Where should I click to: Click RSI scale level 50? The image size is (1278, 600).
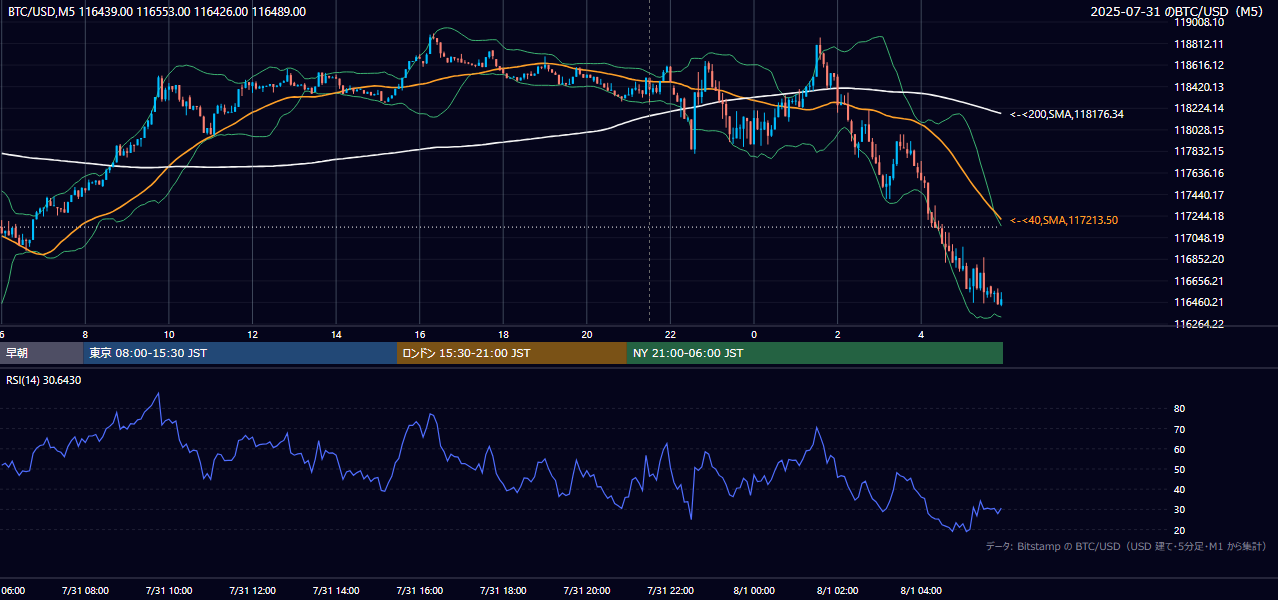(x=1179, y=469)
